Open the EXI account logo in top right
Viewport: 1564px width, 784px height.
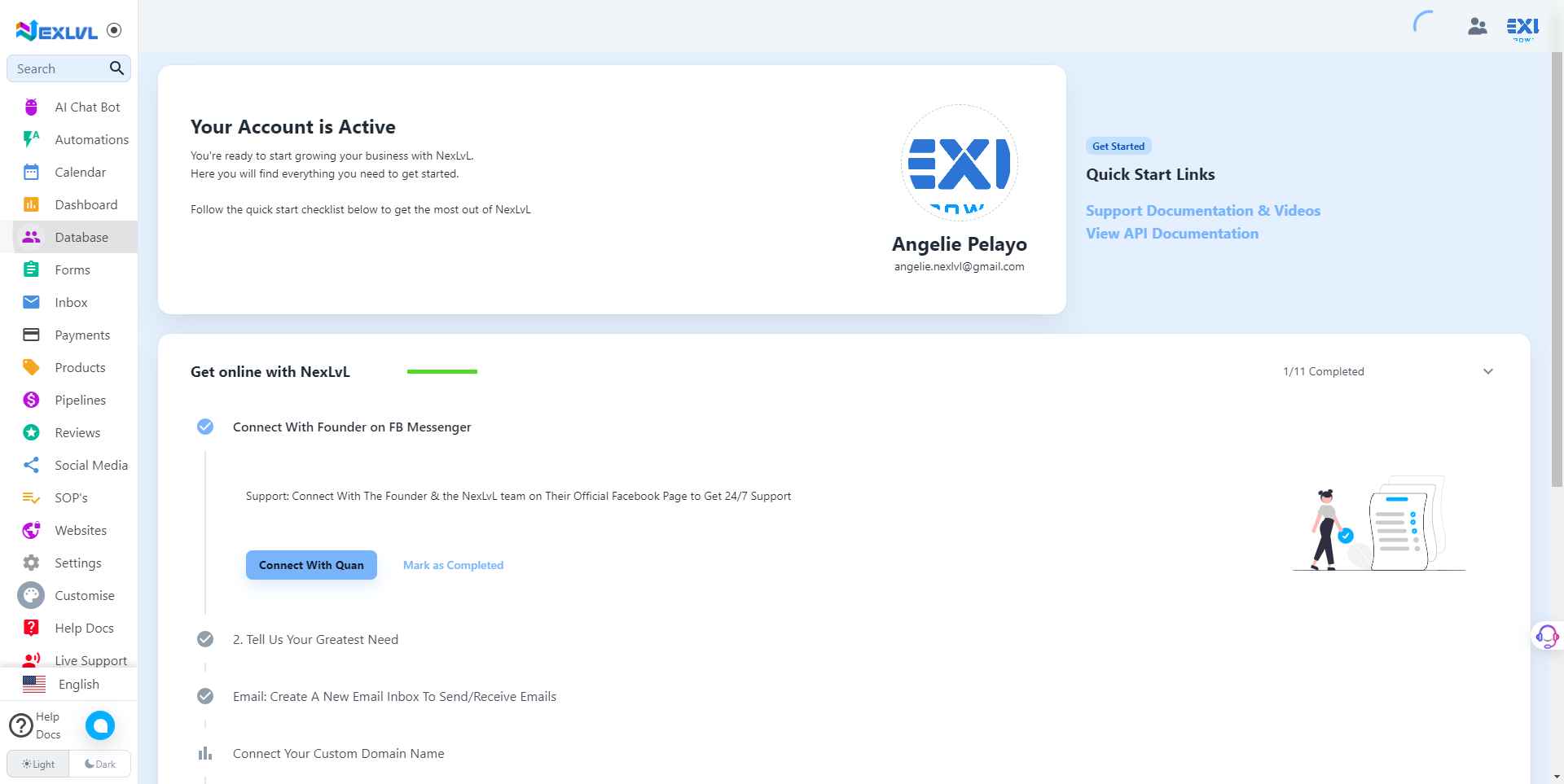click(1522, 28)
